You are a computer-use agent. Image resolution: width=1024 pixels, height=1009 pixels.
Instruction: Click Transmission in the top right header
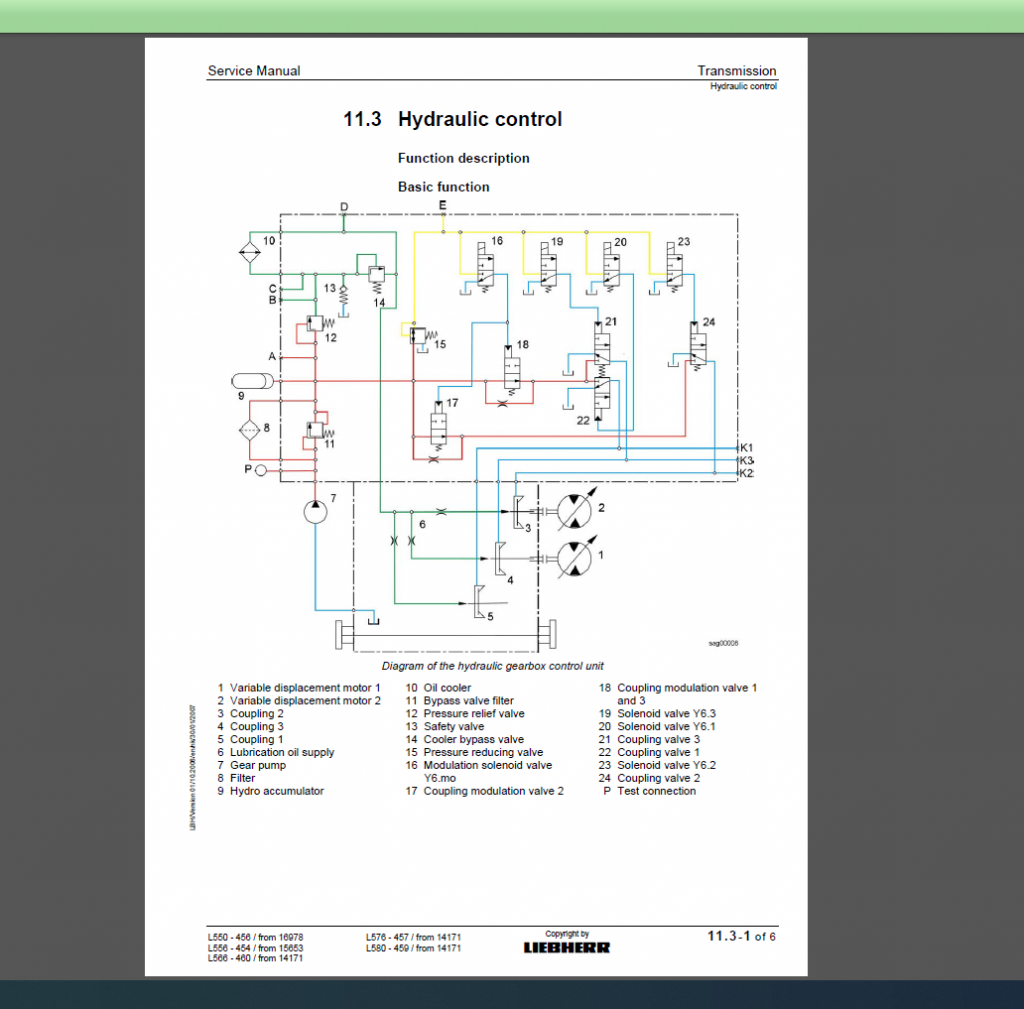pyautogui.click(x=737, y=70)
